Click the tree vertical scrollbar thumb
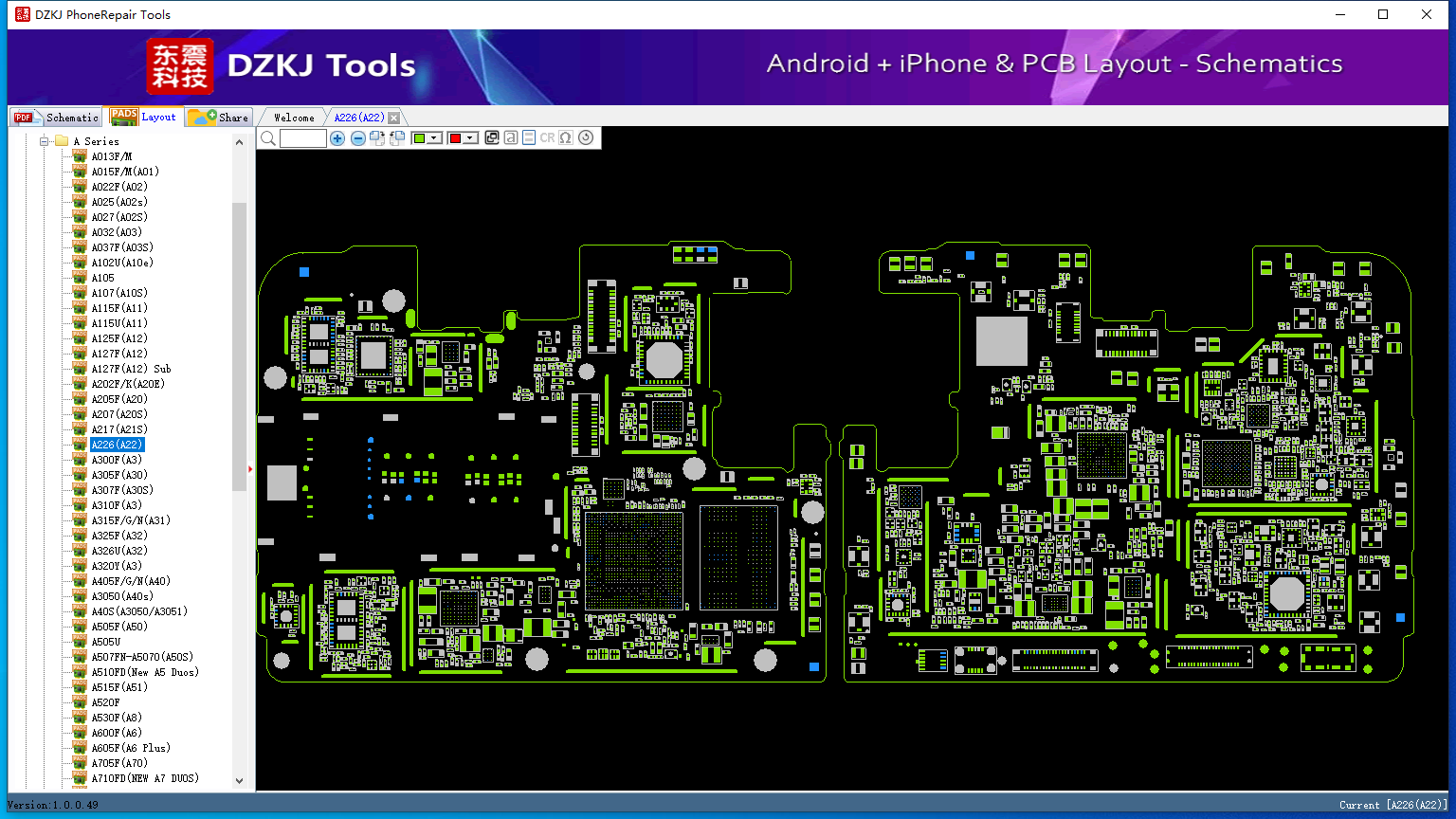Image resolution: width=1456 pixels, height=819 pixels. click(x=239, y=346)
